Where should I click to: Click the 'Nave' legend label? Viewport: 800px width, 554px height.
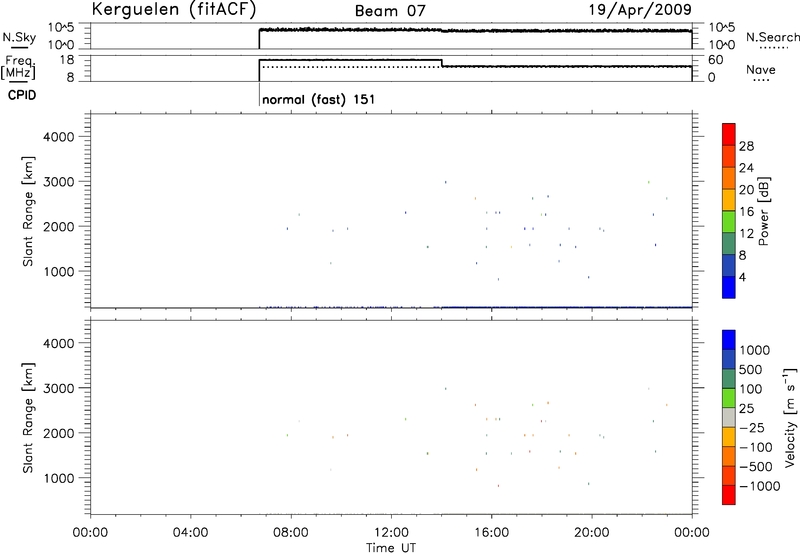coord(761,69)
